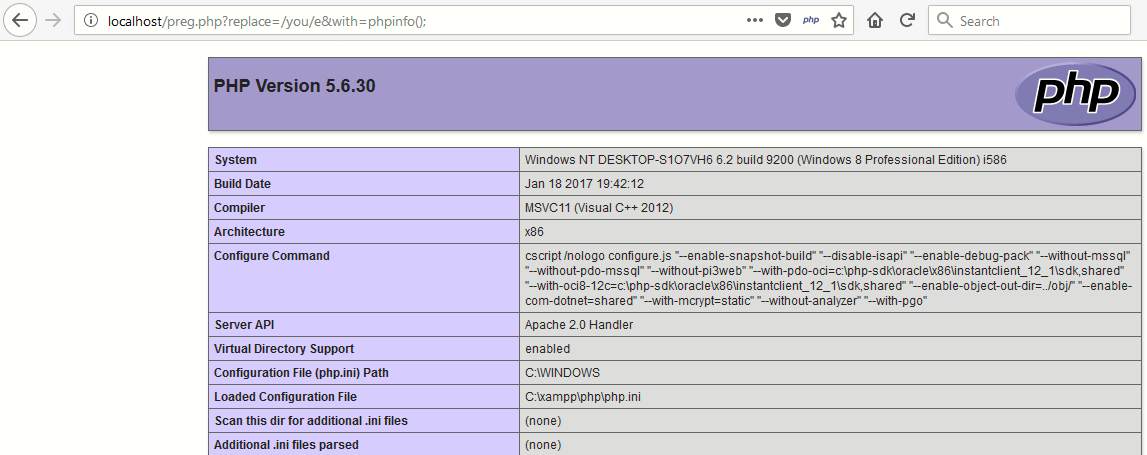Image resolution: width=1147 pixels, height=455 pixels.
Task: Click the Compiler label cell
Action: (x=364, y=208)
